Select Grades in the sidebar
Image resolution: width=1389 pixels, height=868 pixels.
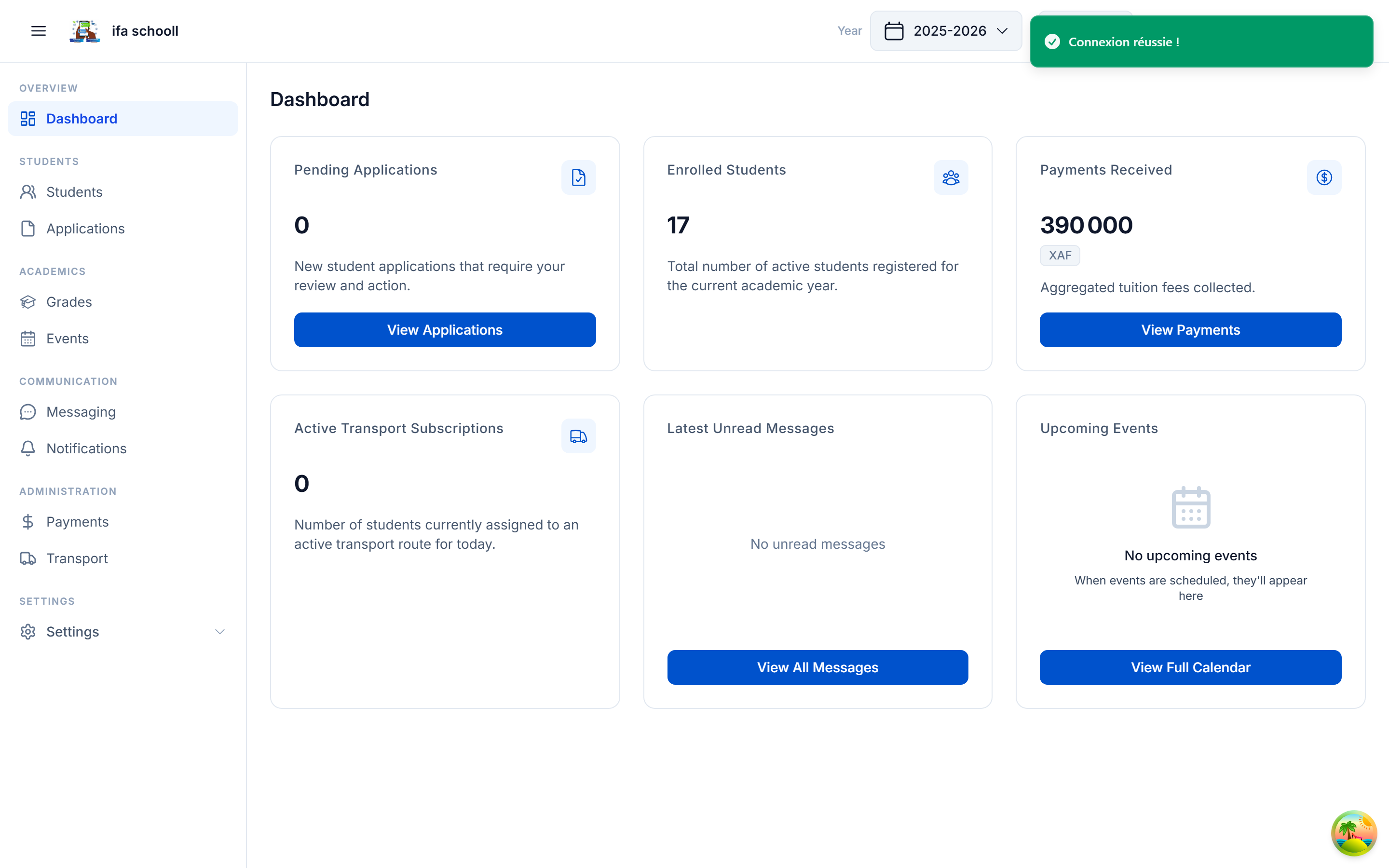(x=69, y=302)
